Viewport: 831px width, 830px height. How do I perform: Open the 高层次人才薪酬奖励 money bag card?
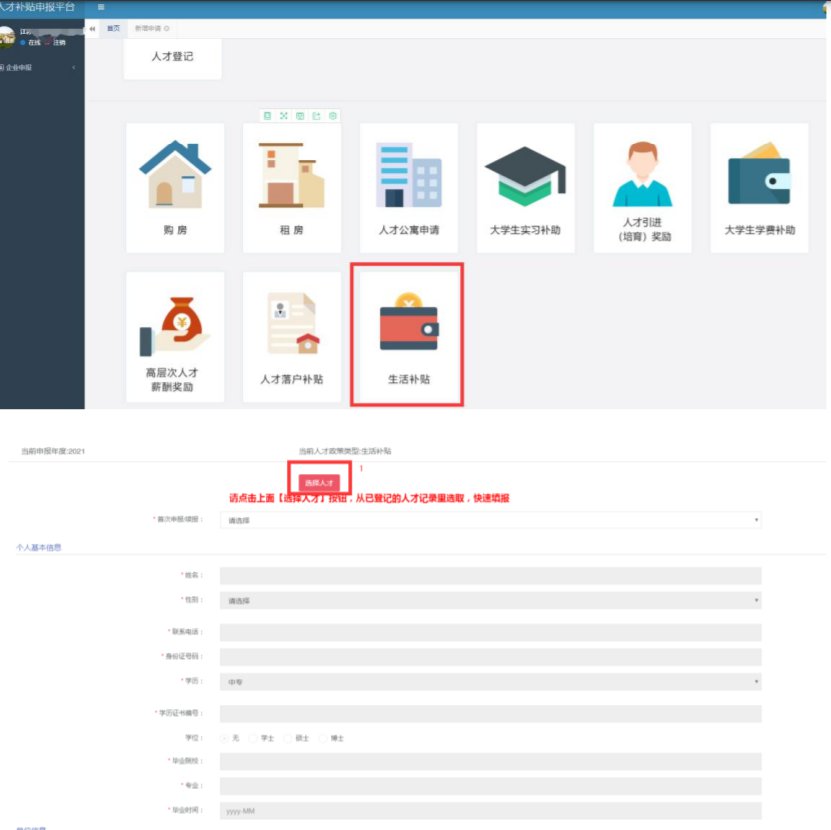click(x=175, y=337)
